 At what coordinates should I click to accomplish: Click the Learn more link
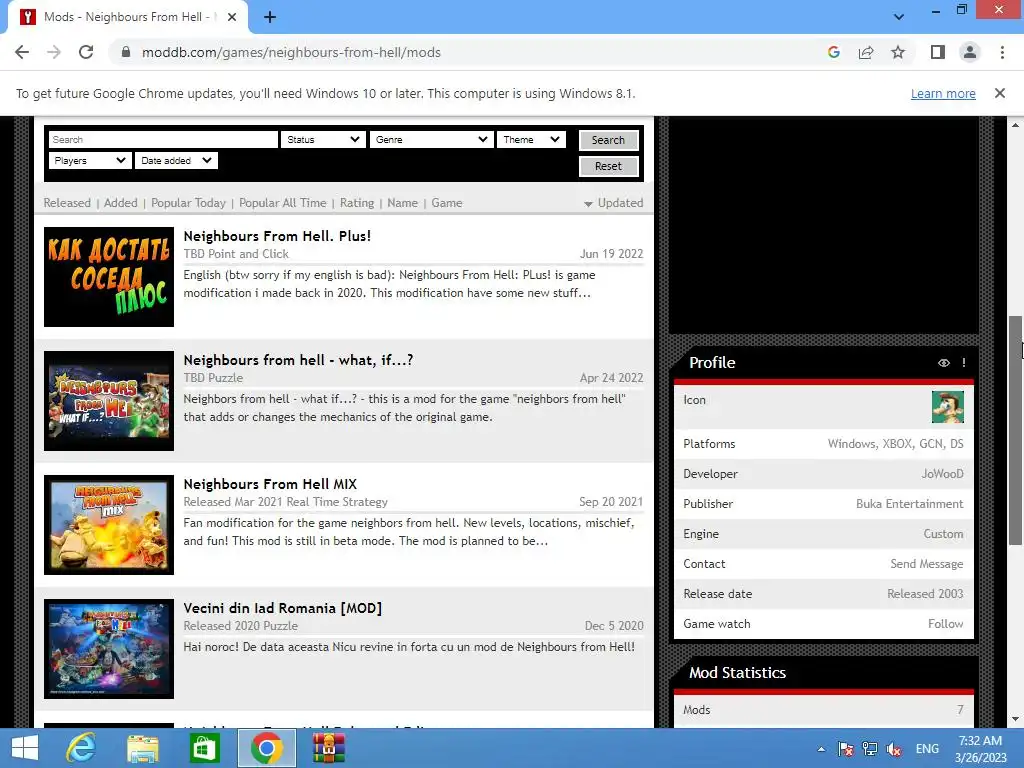coord(943,93)
